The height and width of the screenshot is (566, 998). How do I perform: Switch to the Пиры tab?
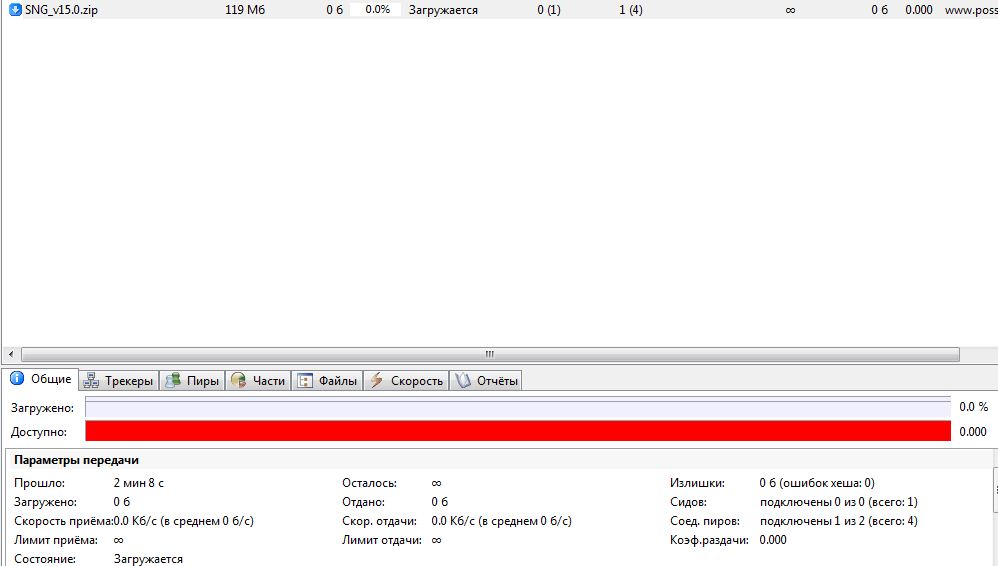(x=192, y=381)
